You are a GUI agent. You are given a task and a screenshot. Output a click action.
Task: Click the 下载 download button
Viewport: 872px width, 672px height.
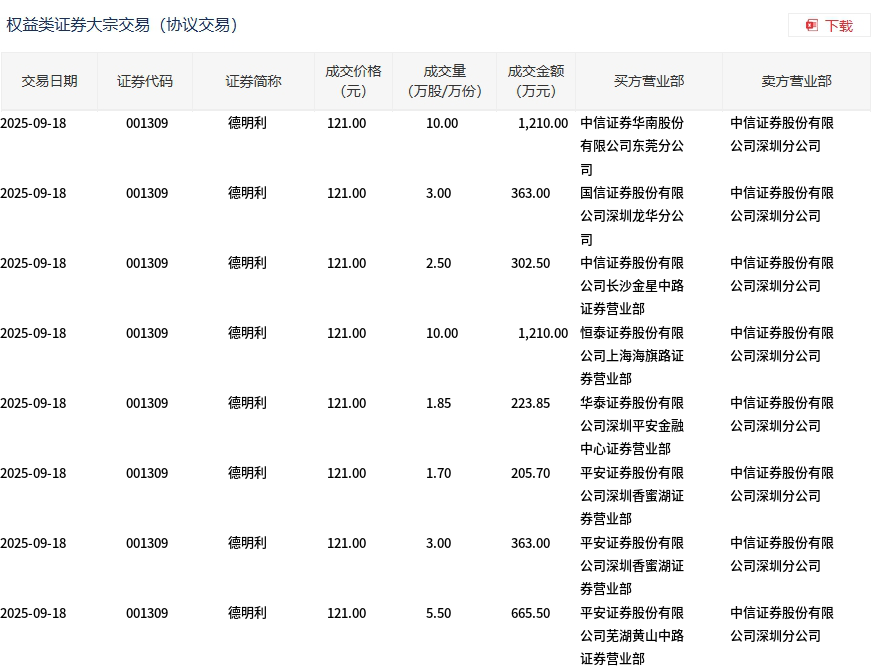[829, 26]
